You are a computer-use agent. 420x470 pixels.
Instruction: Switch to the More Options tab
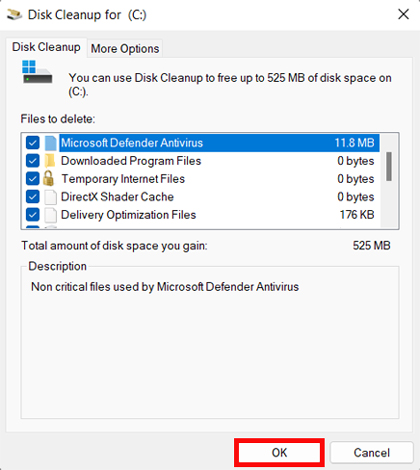pos(125,49)
